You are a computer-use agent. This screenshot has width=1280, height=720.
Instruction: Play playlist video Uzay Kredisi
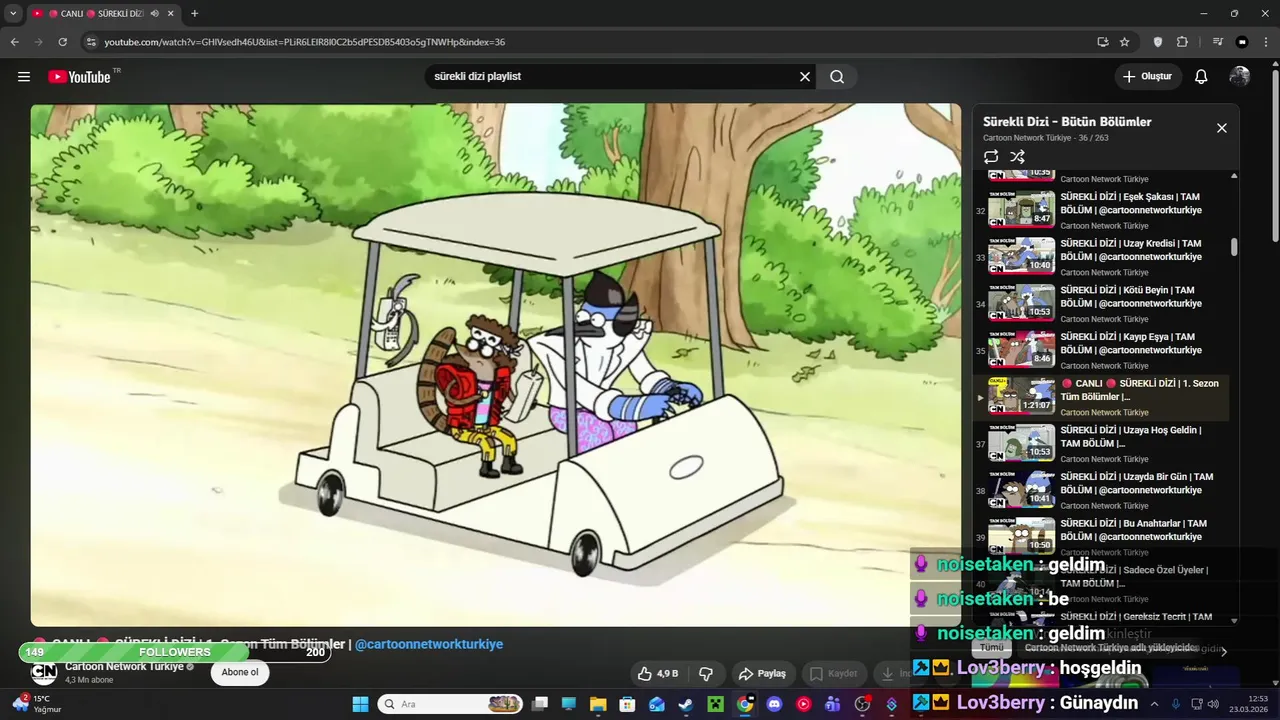(1100, 257)
